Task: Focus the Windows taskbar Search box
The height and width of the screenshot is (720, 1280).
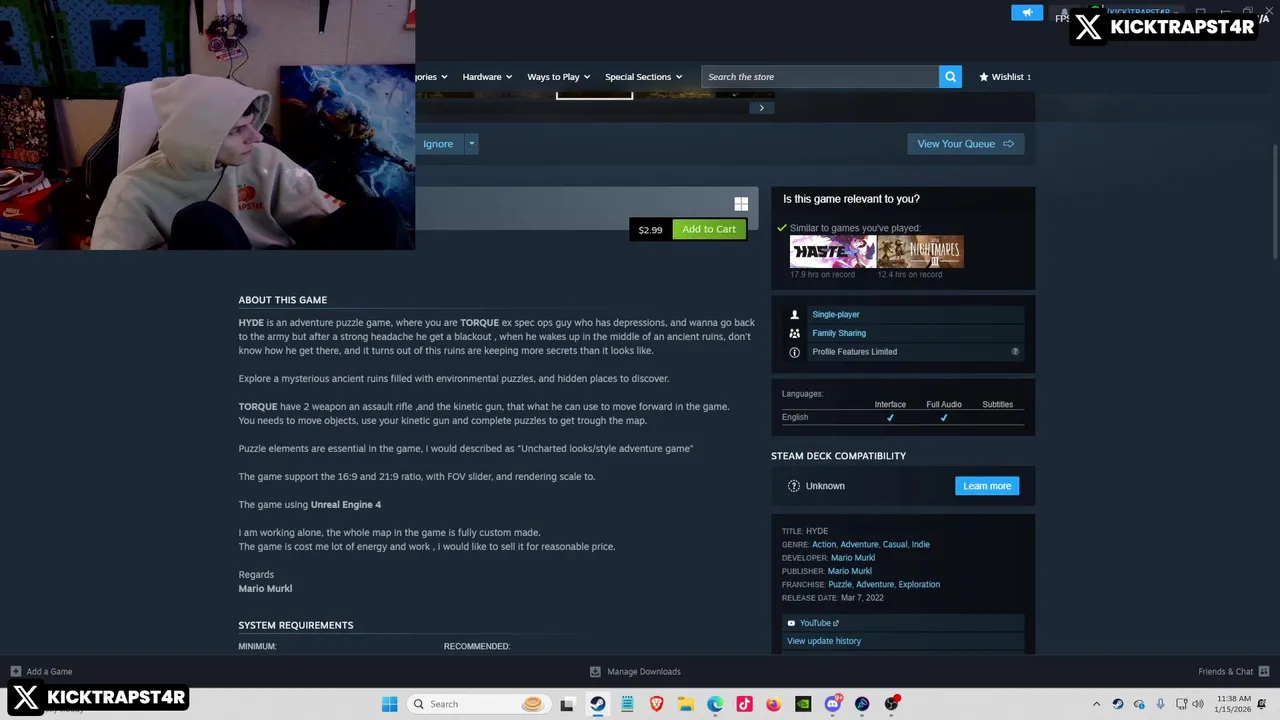Action: pos(477,704)
